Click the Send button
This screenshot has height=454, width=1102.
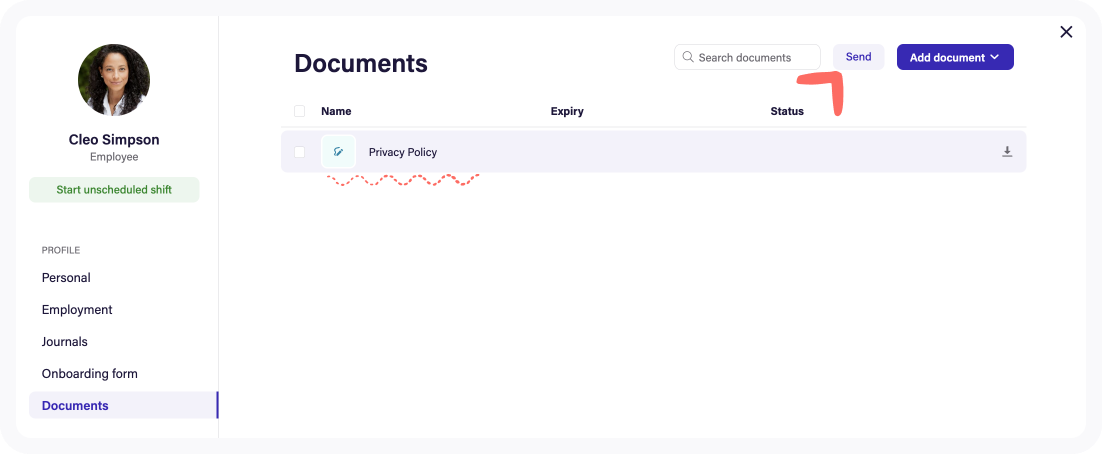pyautogui.click(x=858, y=57)
